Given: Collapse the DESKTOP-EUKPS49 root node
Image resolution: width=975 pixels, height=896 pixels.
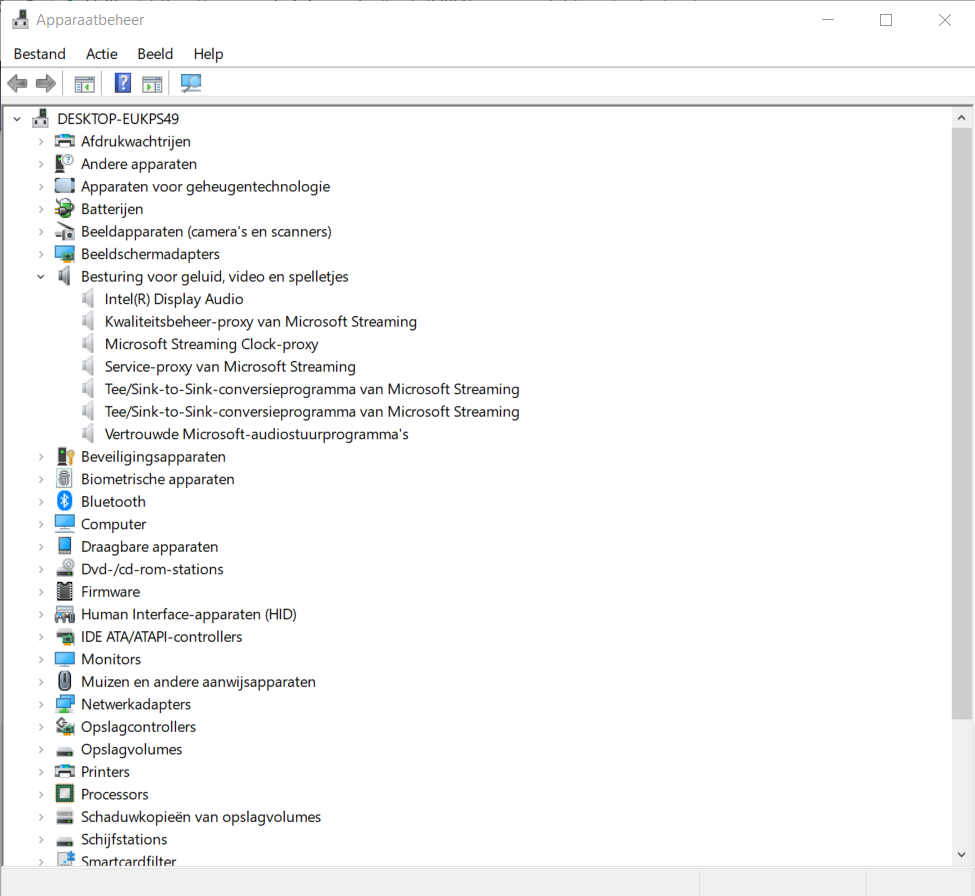Looking at the screenshot, I should tap(17, 119).
